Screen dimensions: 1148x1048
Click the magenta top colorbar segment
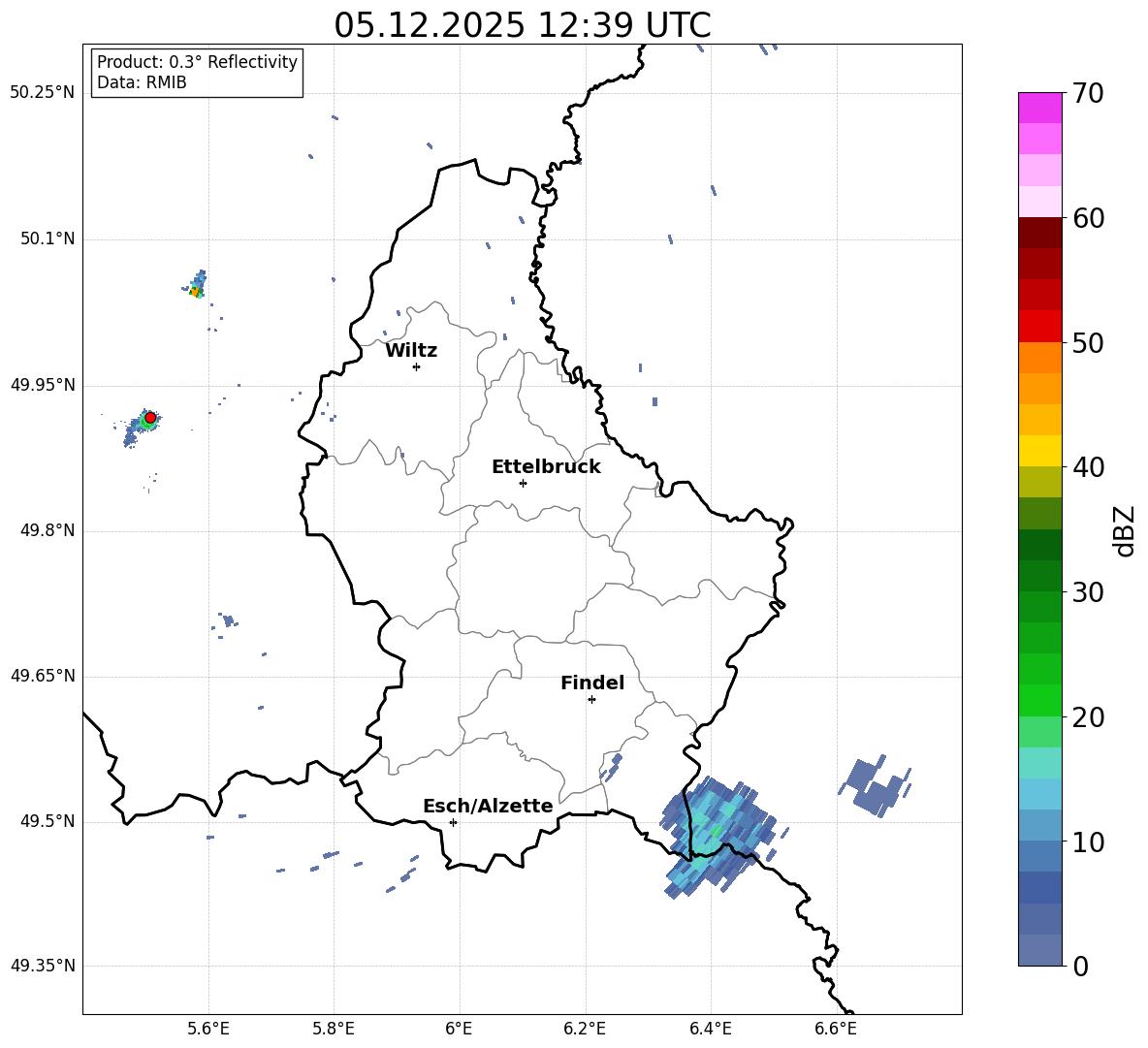(x=1039, y=108)
